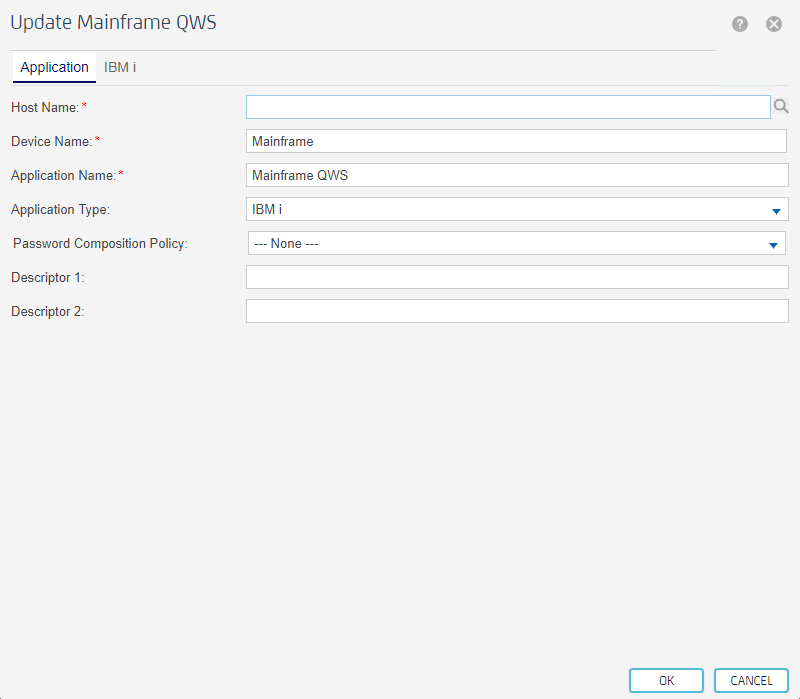Click the Device Name field containing Mainframe
The width and height of the screenshot is (800, 699).
click(516, 141)
